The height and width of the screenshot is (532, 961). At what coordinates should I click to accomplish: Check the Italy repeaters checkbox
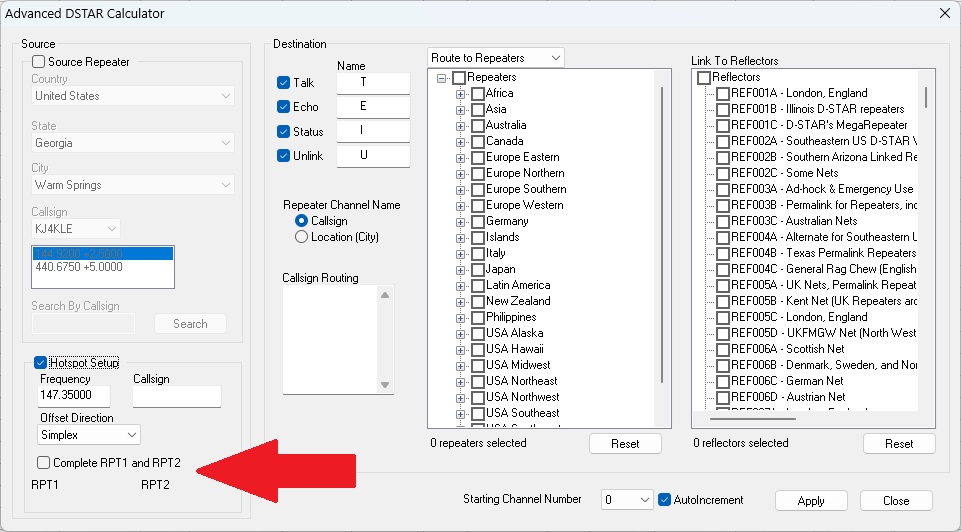[478, 254]
